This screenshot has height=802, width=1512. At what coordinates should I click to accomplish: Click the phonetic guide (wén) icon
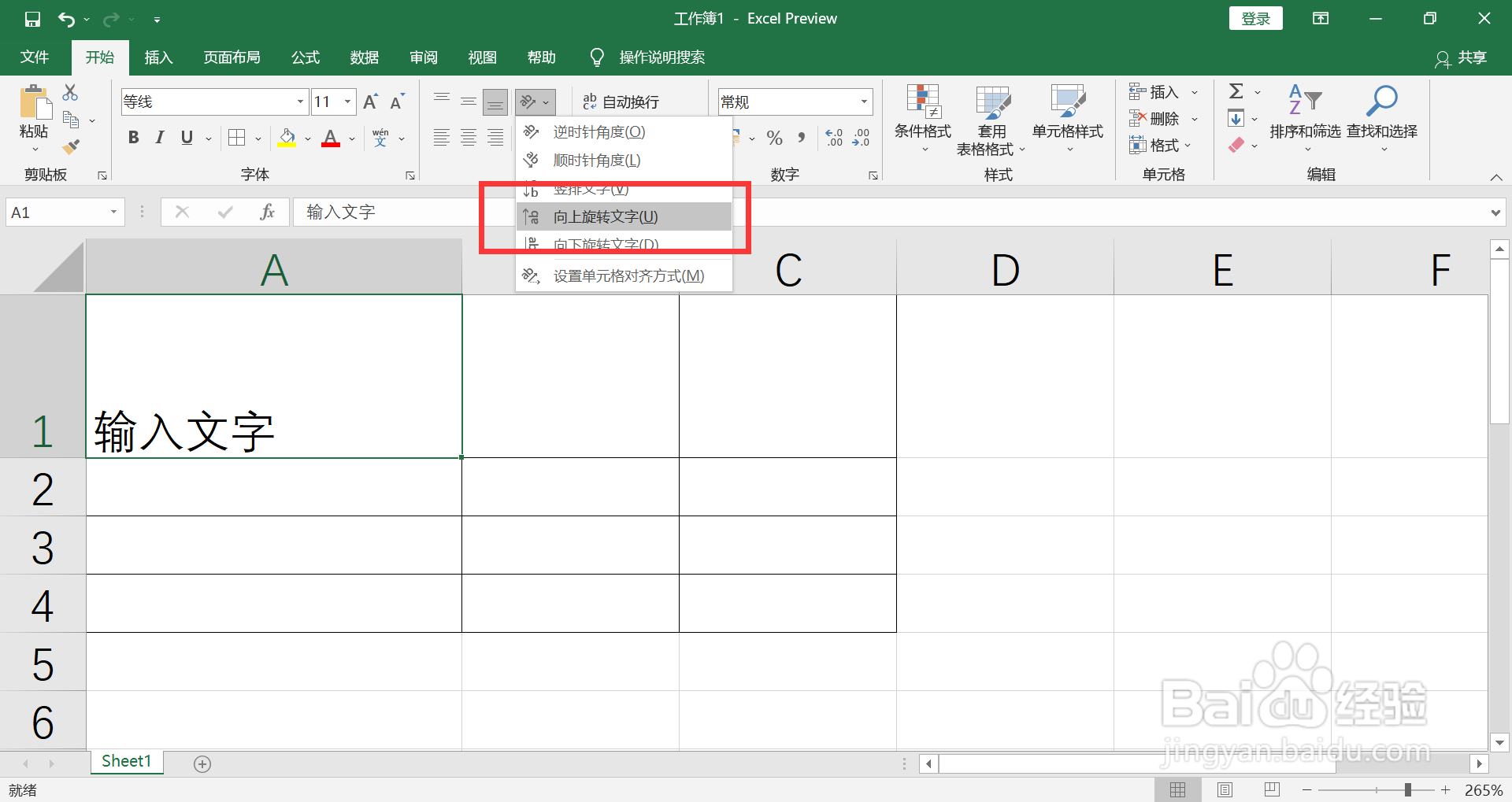(380, 138)
